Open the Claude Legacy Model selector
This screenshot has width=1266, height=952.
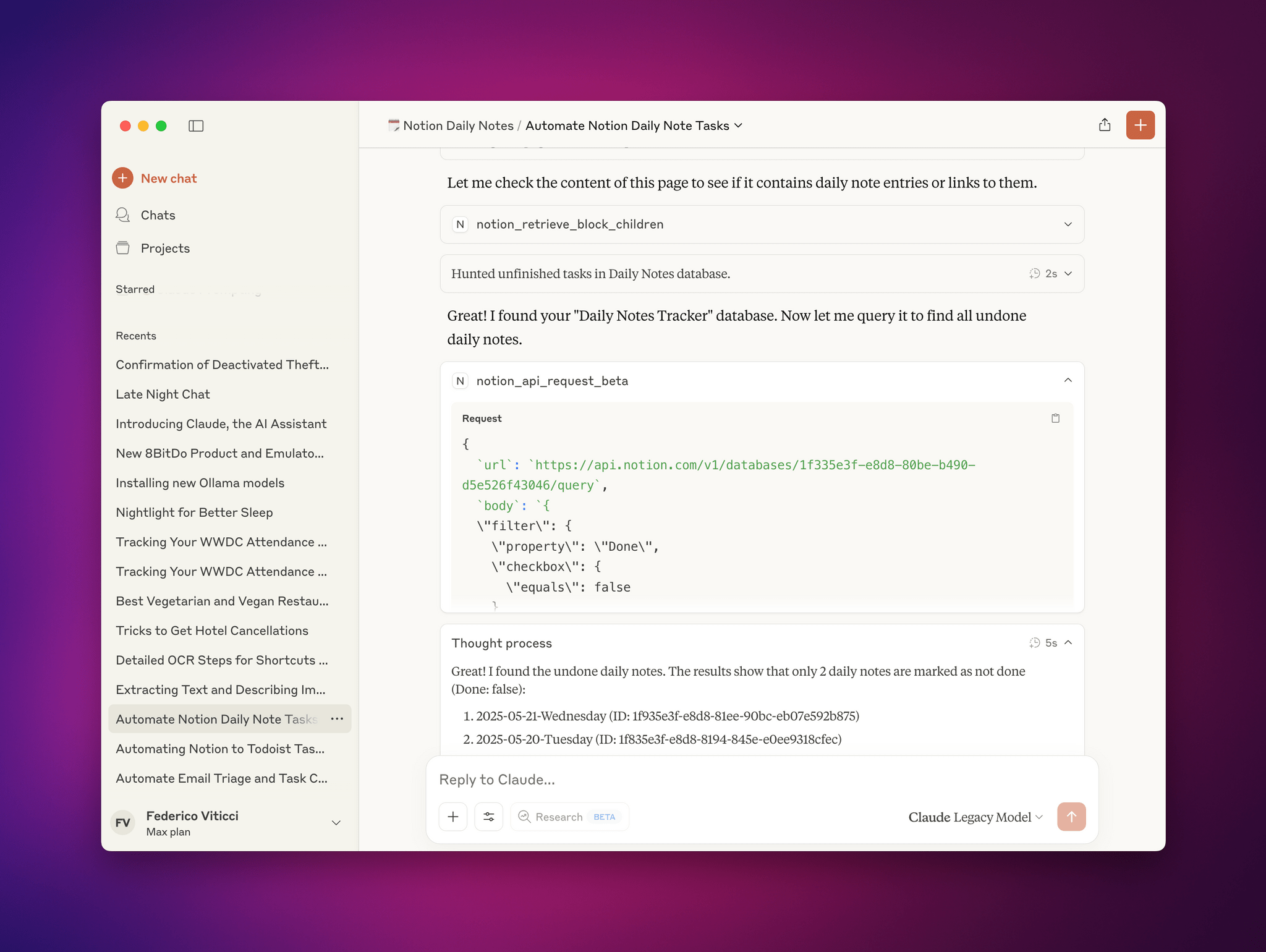click(975, 817)
